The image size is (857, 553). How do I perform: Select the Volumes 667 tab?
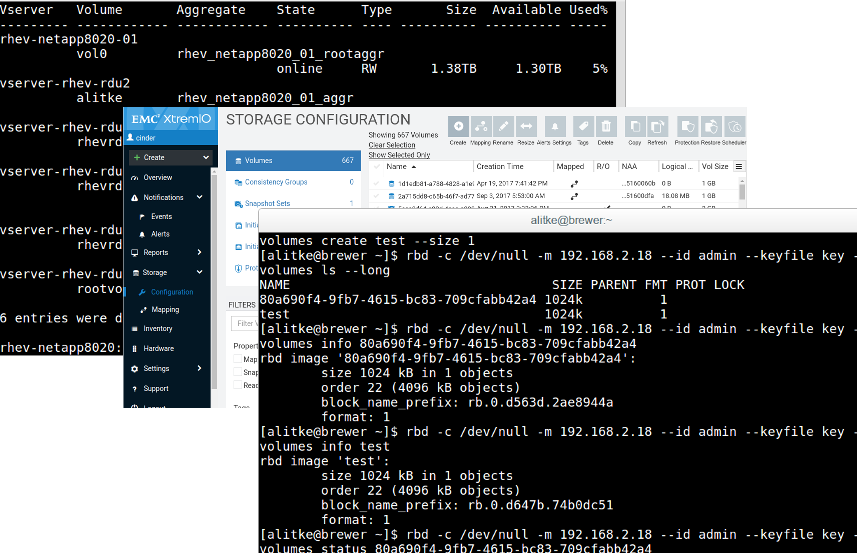pos(294,161)
